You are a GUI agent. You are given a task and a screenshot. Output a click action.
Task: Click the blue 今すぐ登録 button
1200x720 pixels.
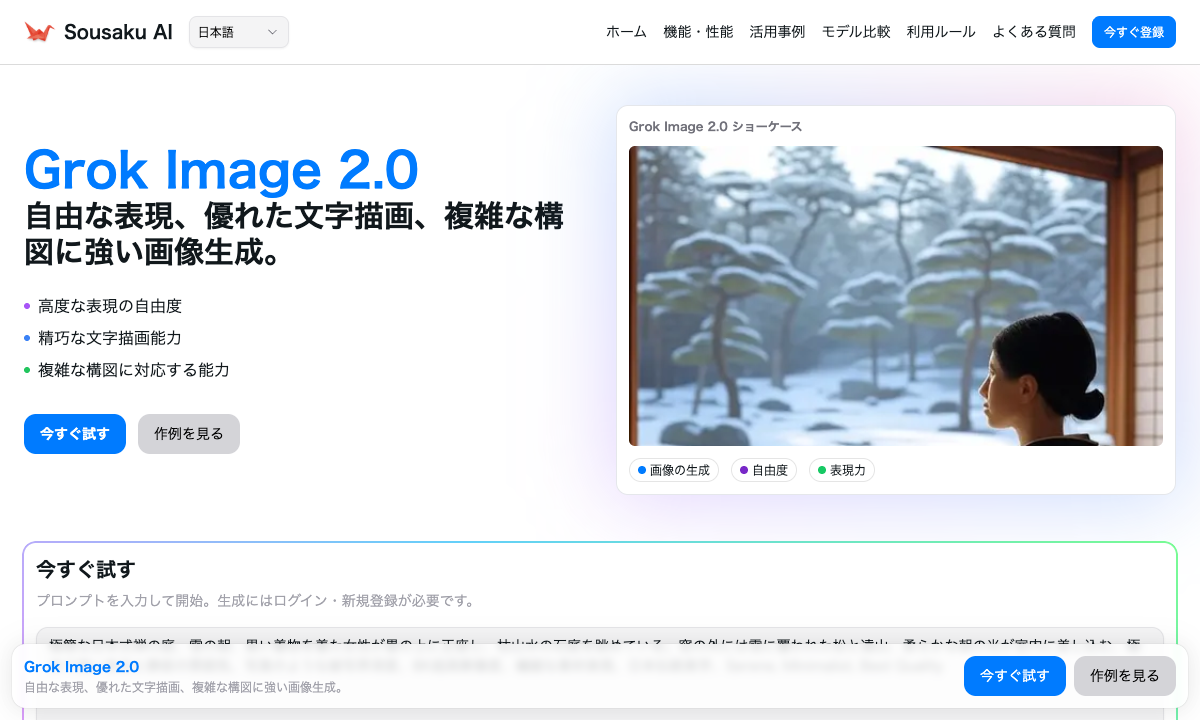pyautogui.click(x=1133, y=31)
